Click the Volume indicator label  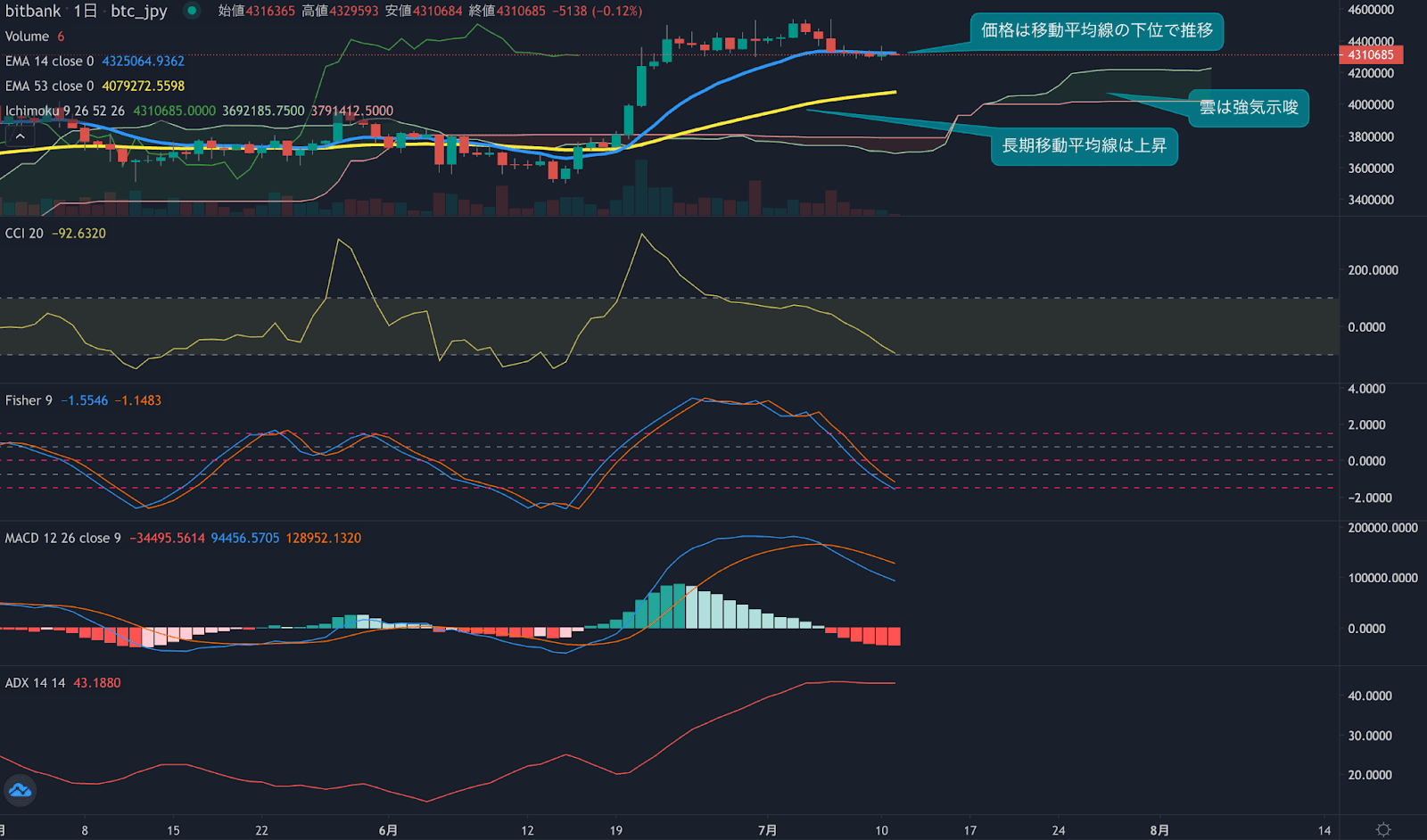click(27, 37)
